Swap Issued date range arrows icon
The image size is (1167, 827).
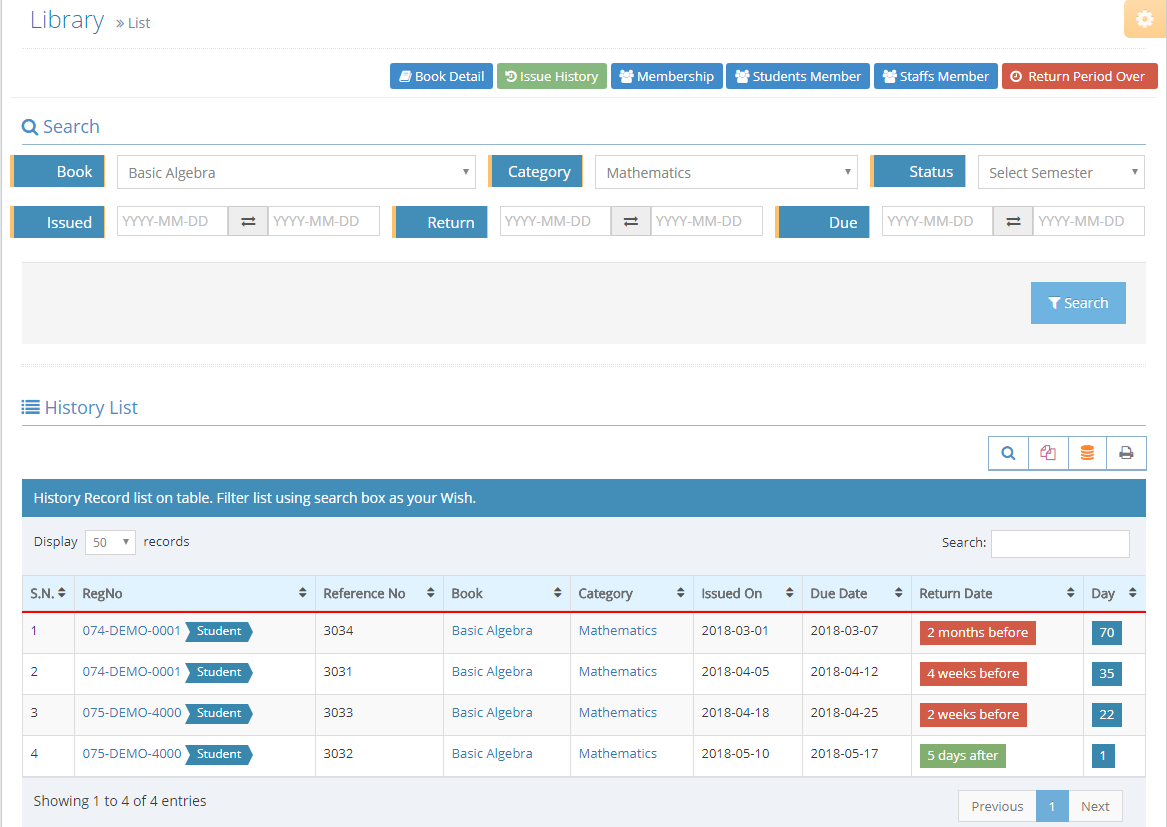point(248,222)
